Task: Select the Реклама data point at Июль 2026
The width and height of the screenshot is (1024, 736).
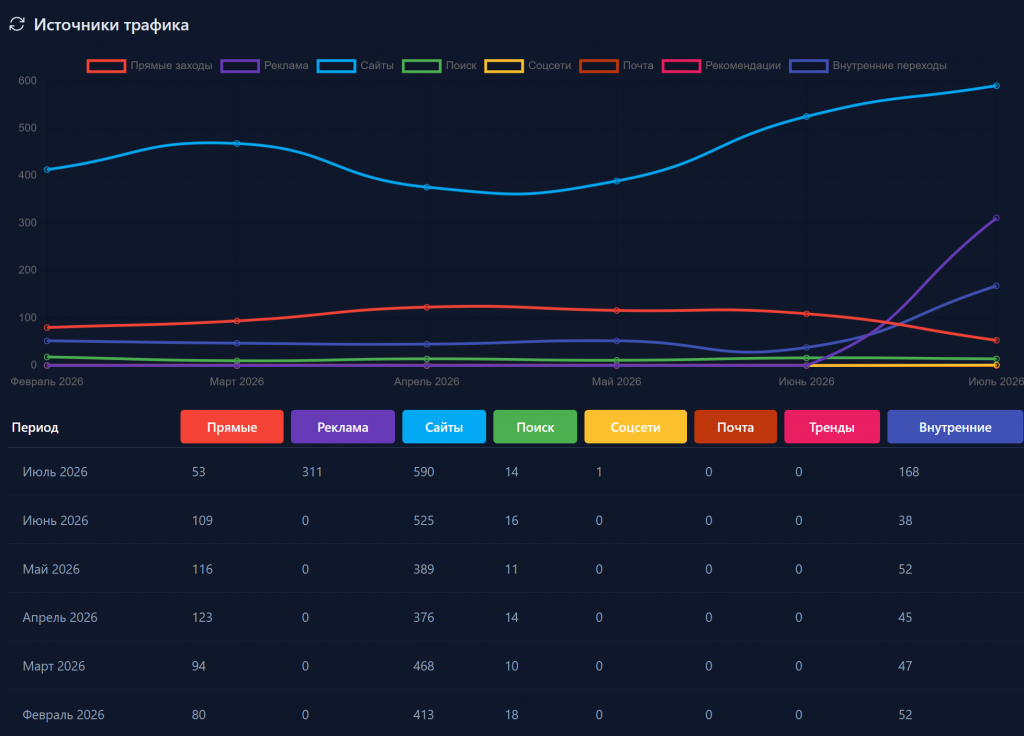Action: (x=996, y=218)
